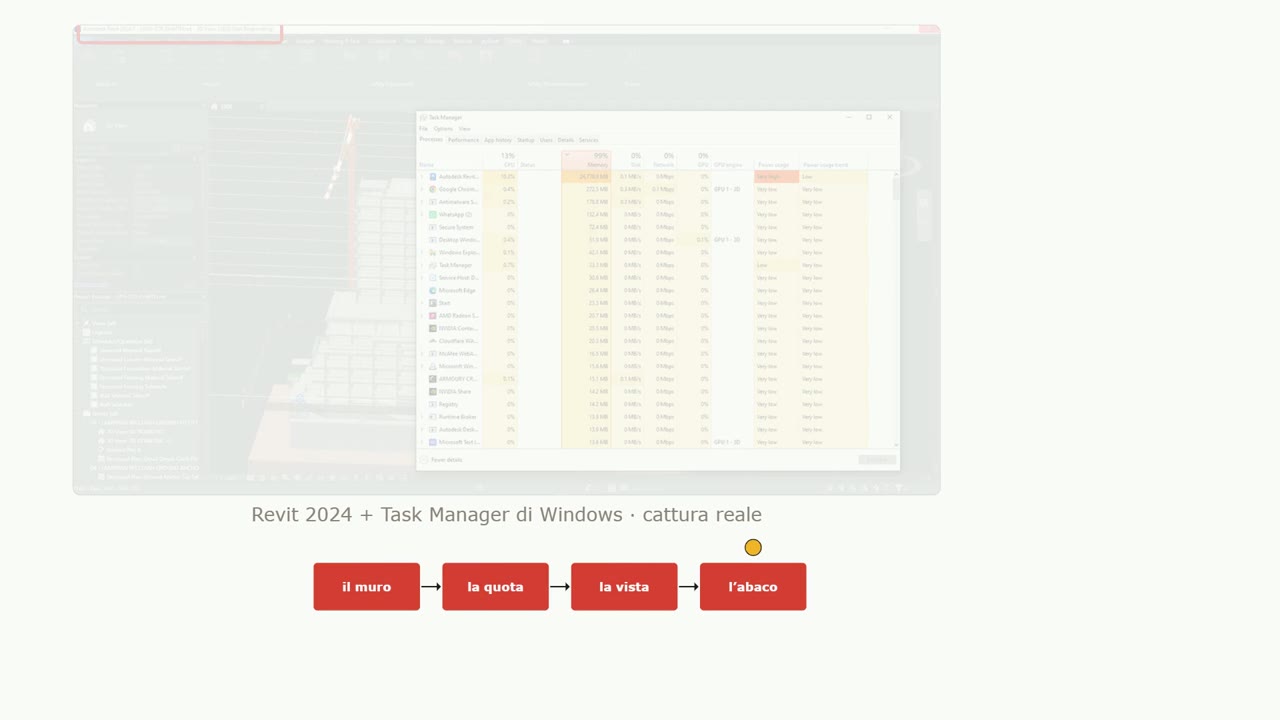Sort by the Power usage column
The width and height of the screenshot is (1280, 720).
[x=776, y=160]
